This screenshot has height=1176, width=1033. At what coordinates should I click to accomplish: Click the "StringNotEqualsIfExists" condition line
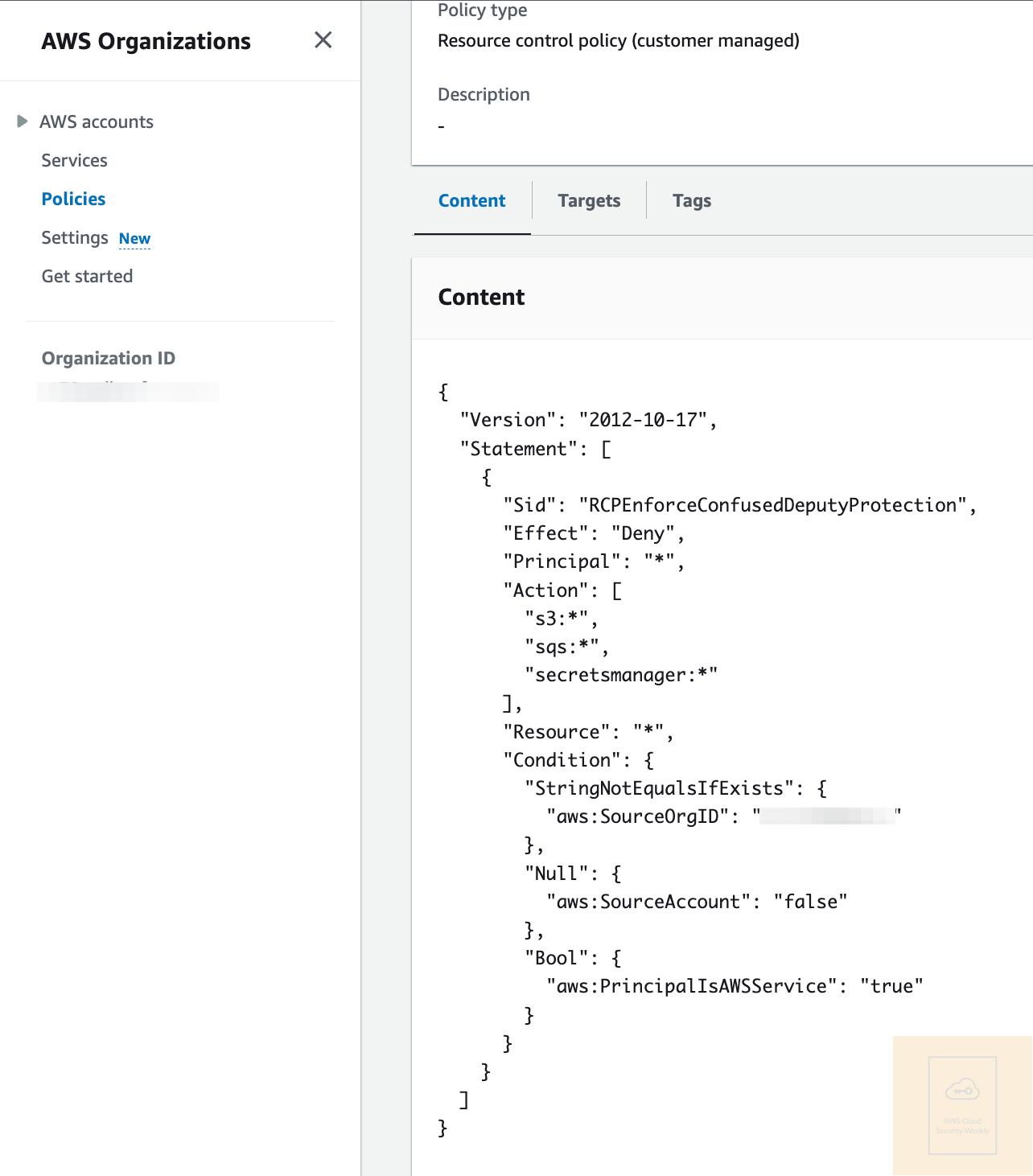pyautogui.click(x=676, y=788)
